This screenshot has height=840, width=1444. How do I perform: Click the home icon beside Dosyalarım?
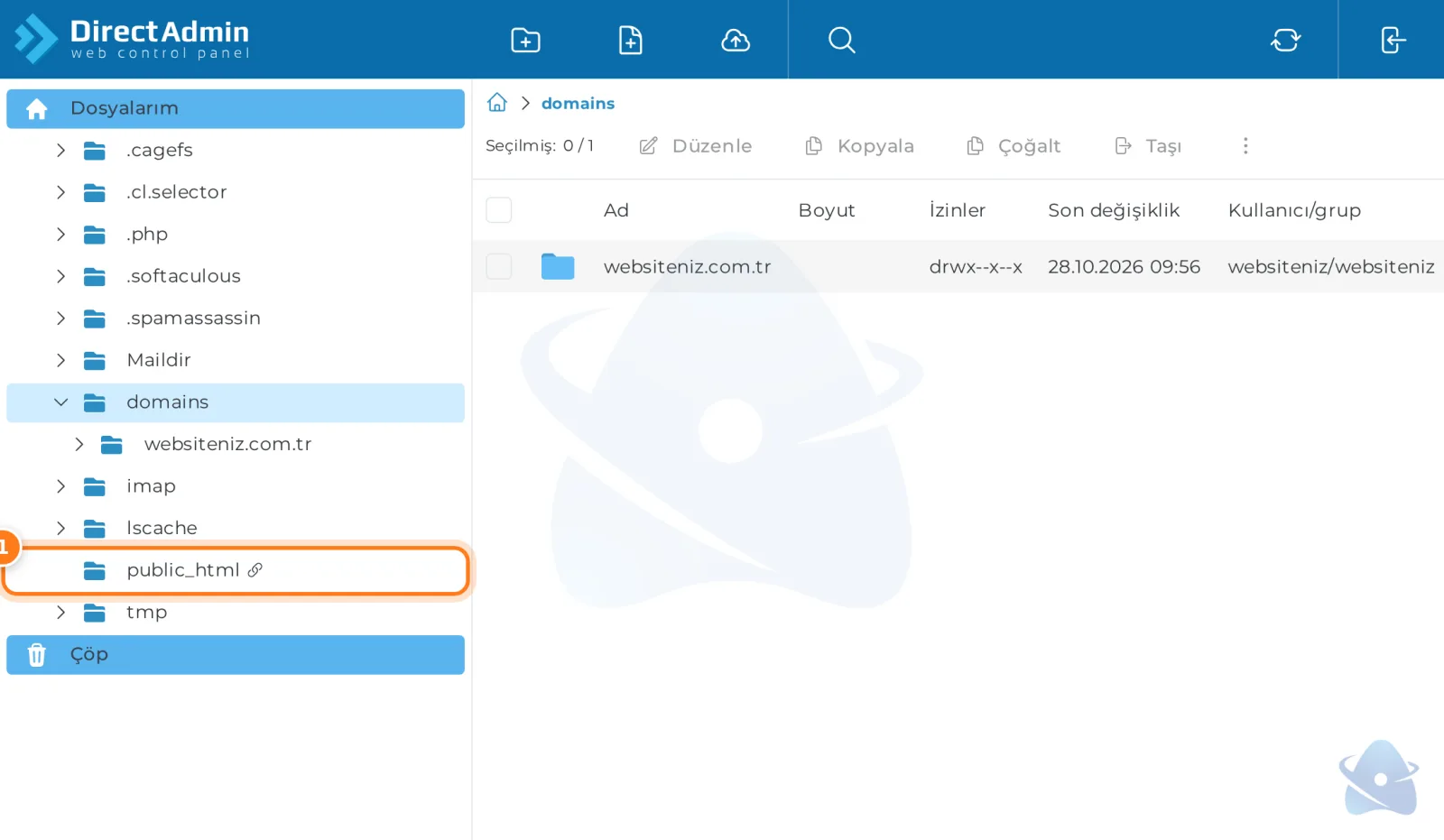click(36, 108)
